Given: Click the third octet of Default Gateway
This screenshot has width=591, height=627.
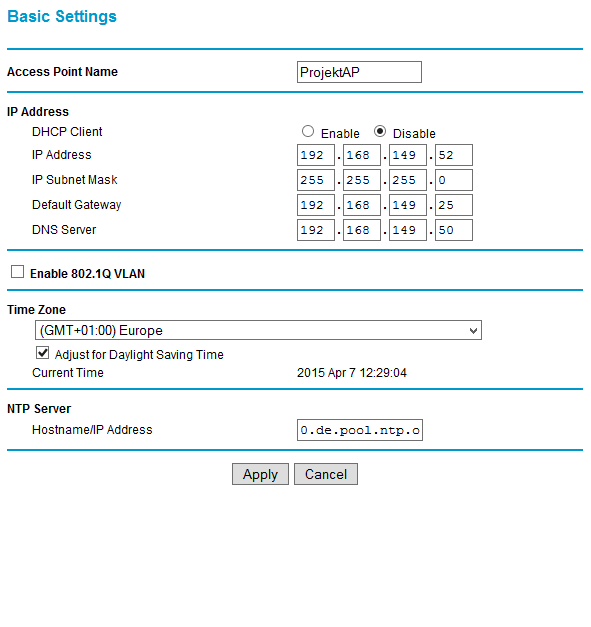Looking at the screenshot, I should click(x=408, y=205).
